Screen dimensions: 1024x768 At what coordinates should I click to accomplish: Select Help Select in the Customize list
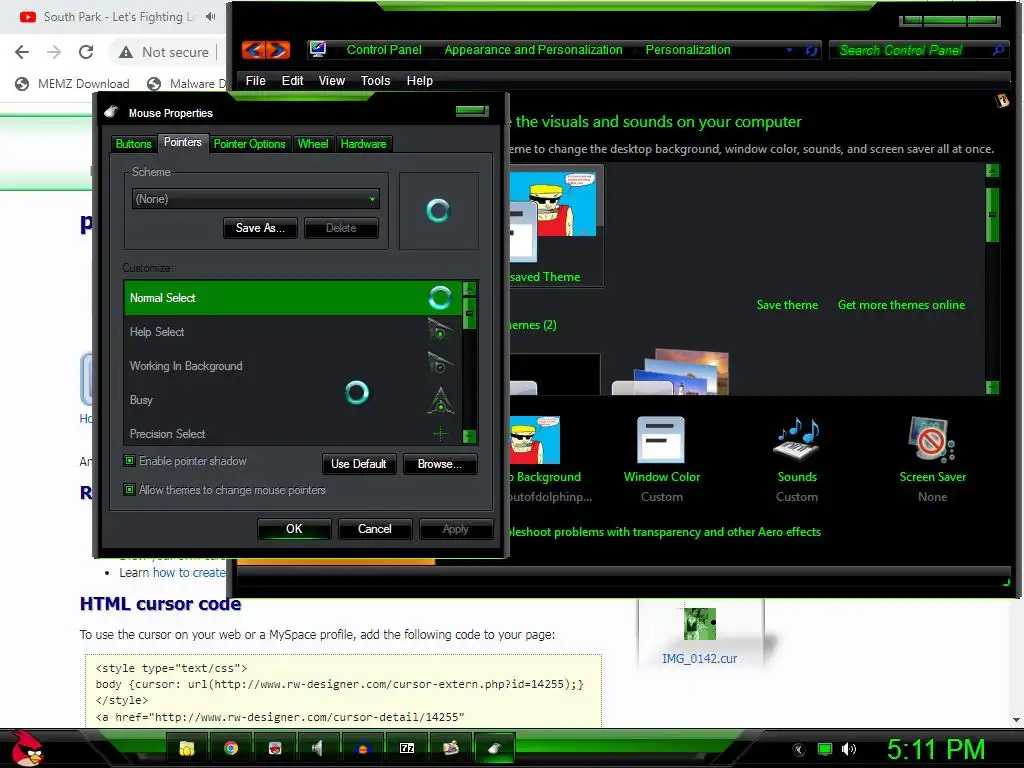pyautogui.click(x=293, y=332)
